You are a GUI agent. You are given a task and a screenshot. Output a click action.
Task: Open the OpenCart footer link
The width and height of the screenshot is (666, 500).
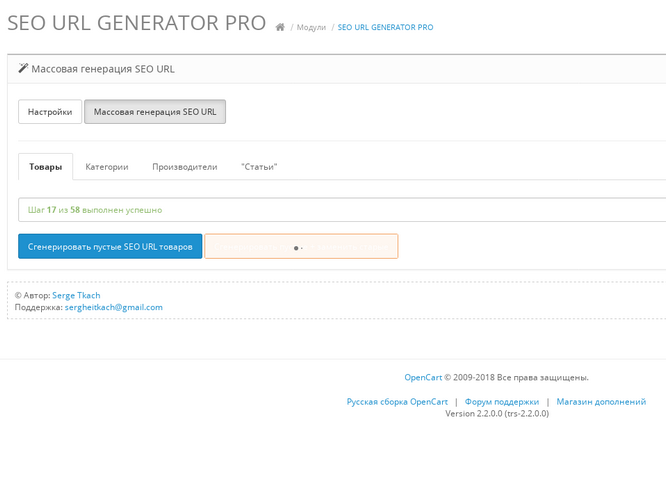423,377
